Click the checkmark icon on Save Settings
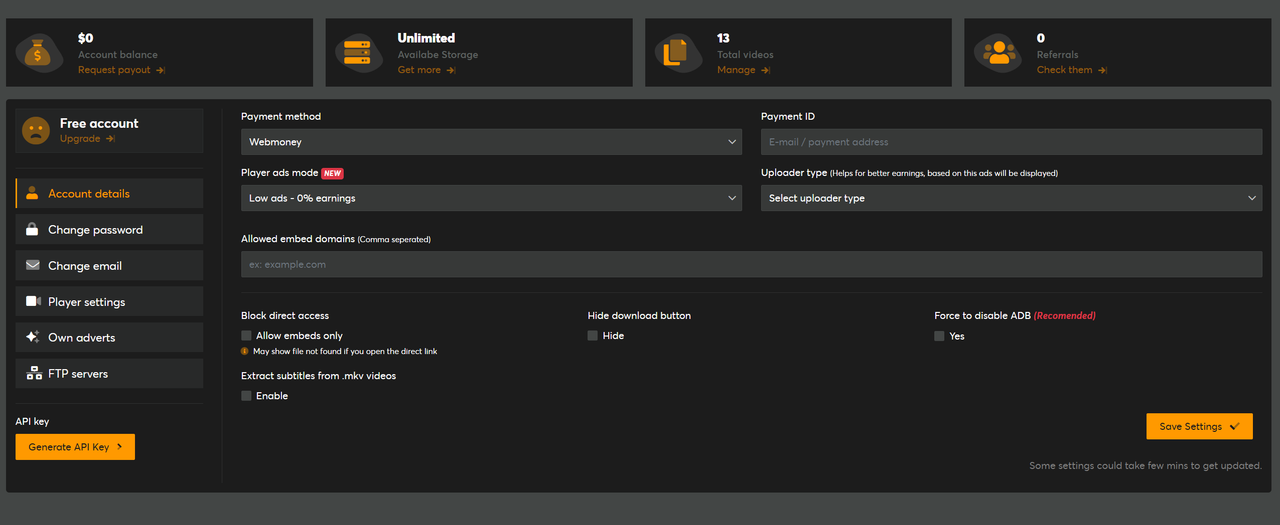1280x525 pixels. 1235,426
